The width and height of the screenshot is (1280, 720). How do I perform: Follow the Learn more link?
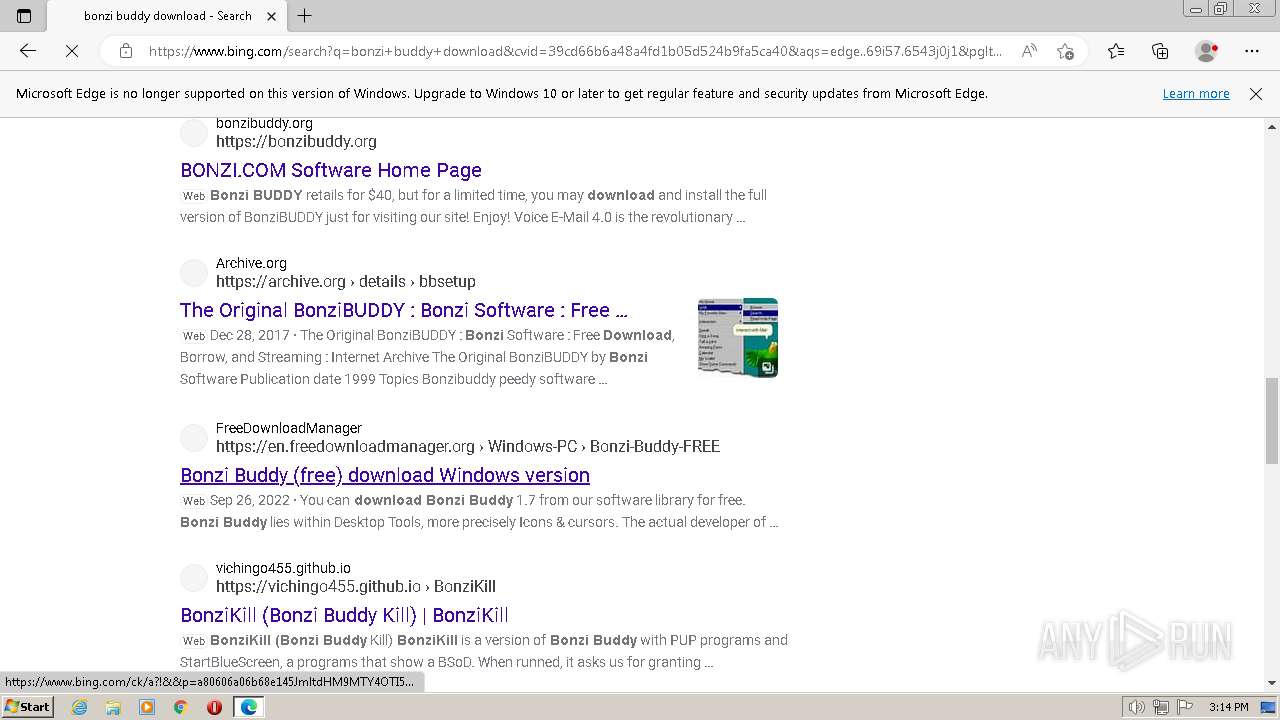coord(1196,93)
